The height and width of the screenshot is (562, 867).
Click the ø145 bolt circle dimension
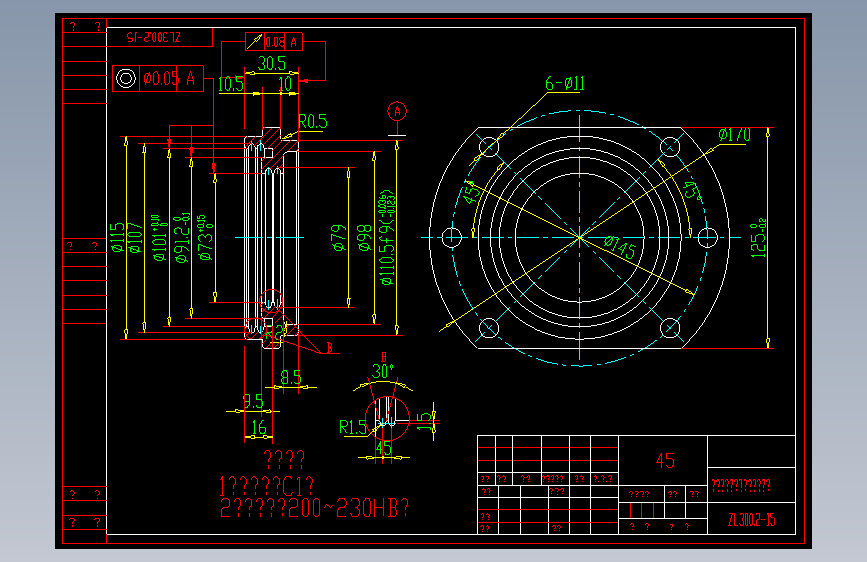[x=620, y=247]
